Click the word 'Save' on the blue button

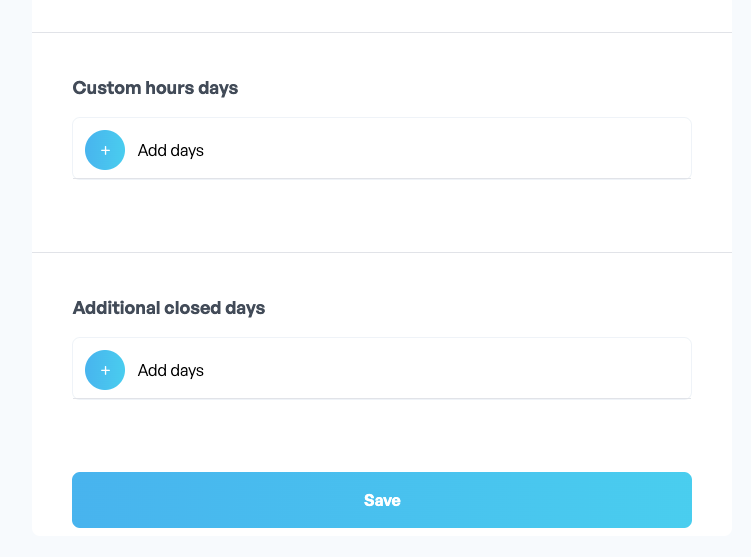(x=382, y=500)
